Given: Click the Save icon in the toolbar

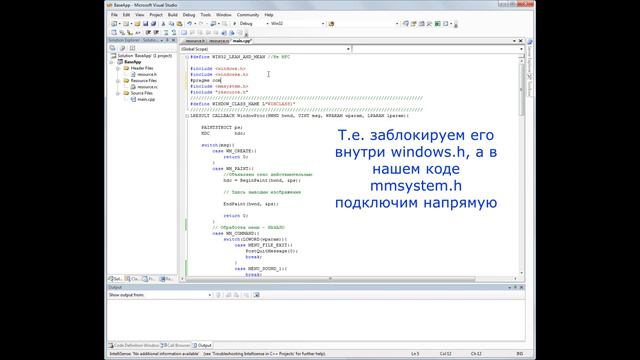Looking at the screenshot, I should click(145, 24).
